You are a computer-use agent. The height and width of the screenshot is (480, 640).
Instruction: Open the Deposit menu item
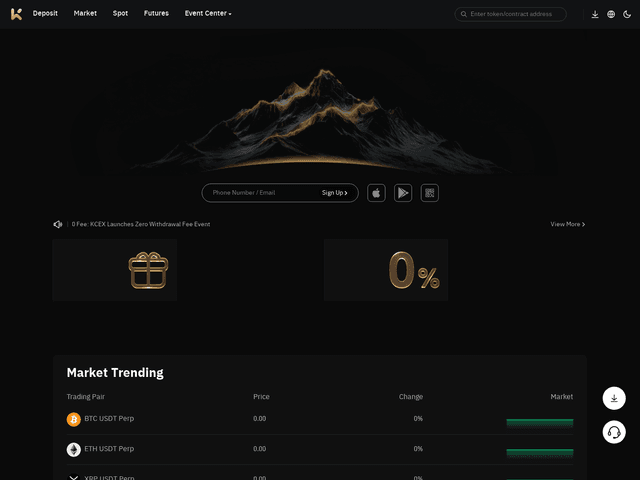tap(45, 14)
